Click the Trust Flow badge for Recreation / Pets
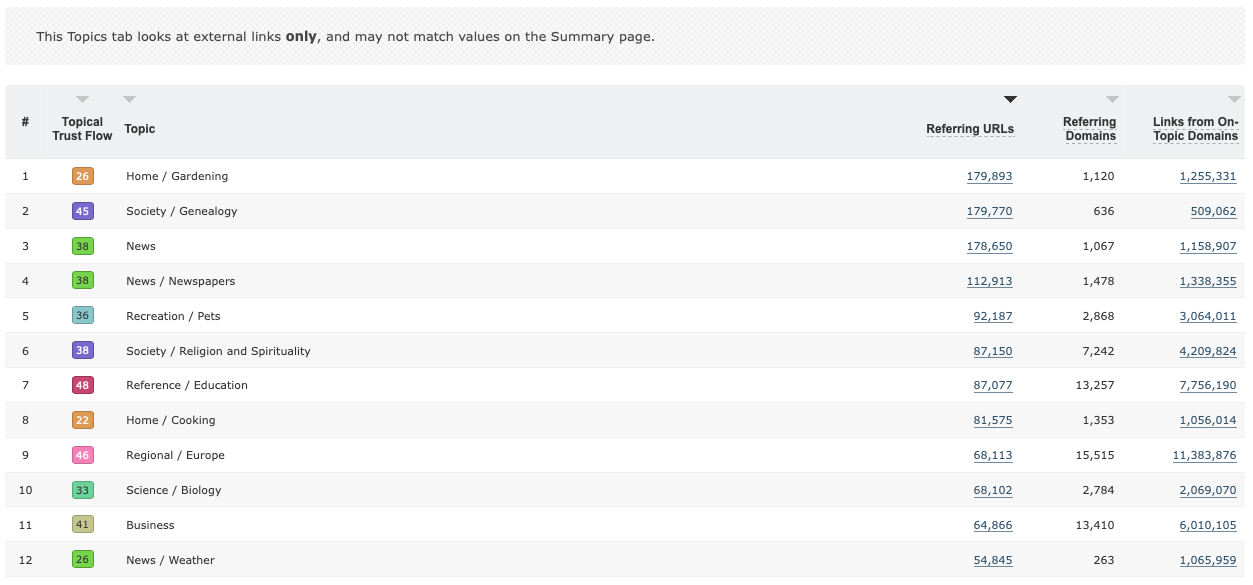The image size is (1253, 585). coord(83,316)
